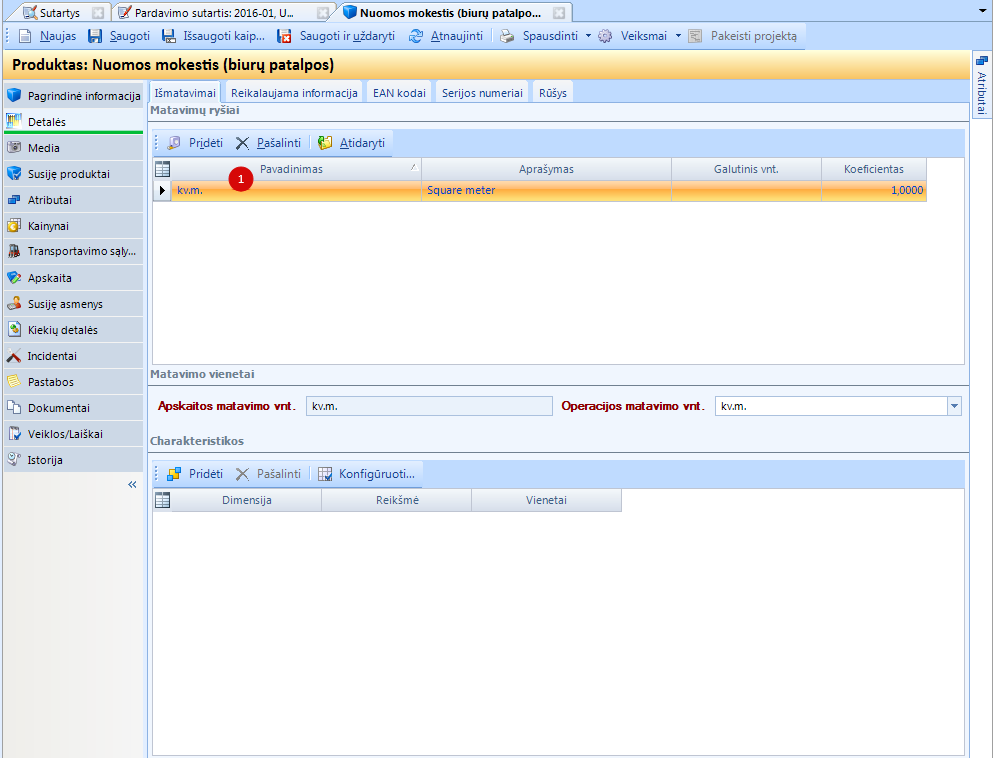Sort by Koeficientas column header
993x758 pixels.
click(873, 169)
